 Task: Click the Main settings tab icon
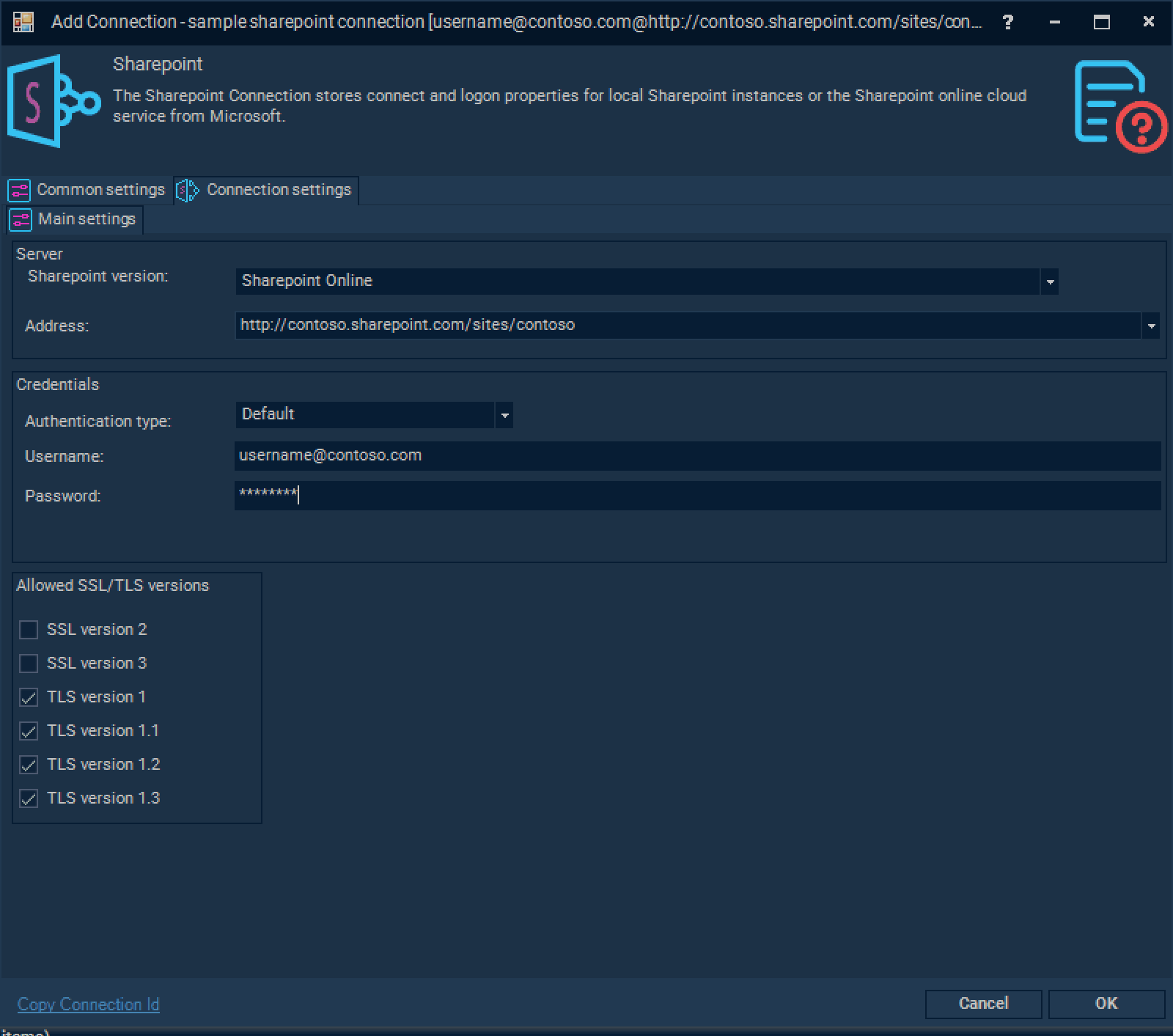(21, 220)
